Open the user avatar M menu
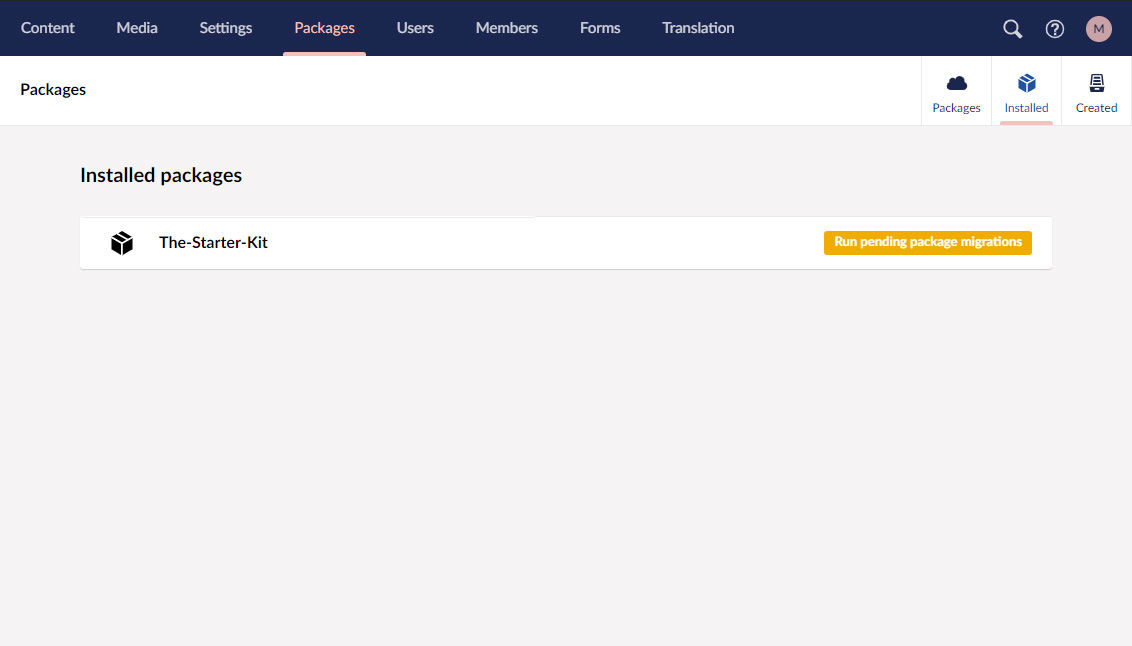Image resolution: width=1132 pixels, height=646 pixels. pos(1099,29)
